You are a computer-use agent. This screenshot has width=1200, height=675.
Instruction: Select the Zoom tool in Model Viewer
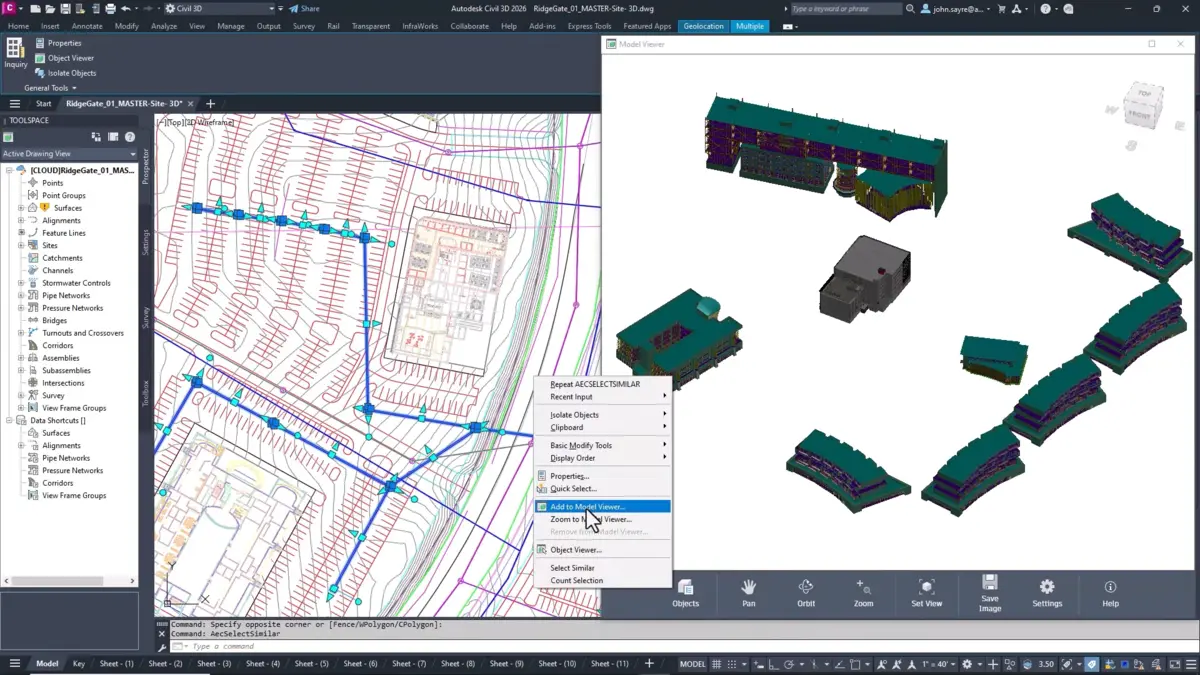pyautogui.click(x=863, y=592)
